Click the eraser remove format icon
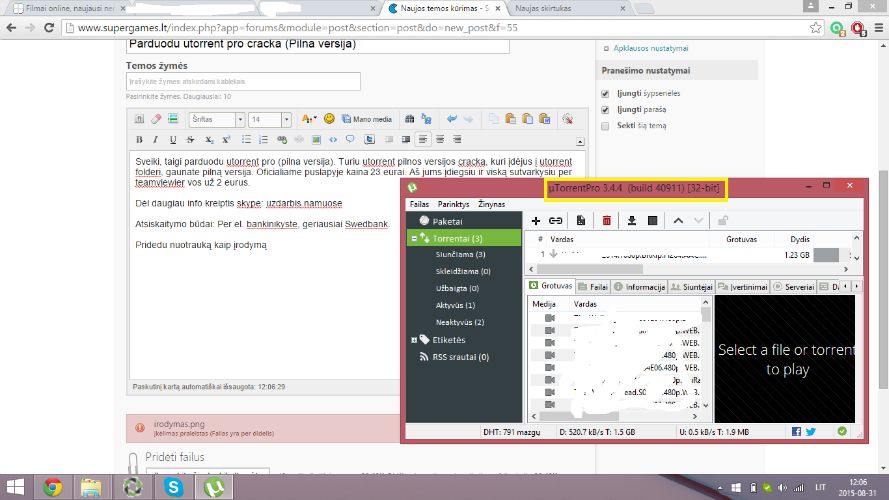 click(156, 118)
